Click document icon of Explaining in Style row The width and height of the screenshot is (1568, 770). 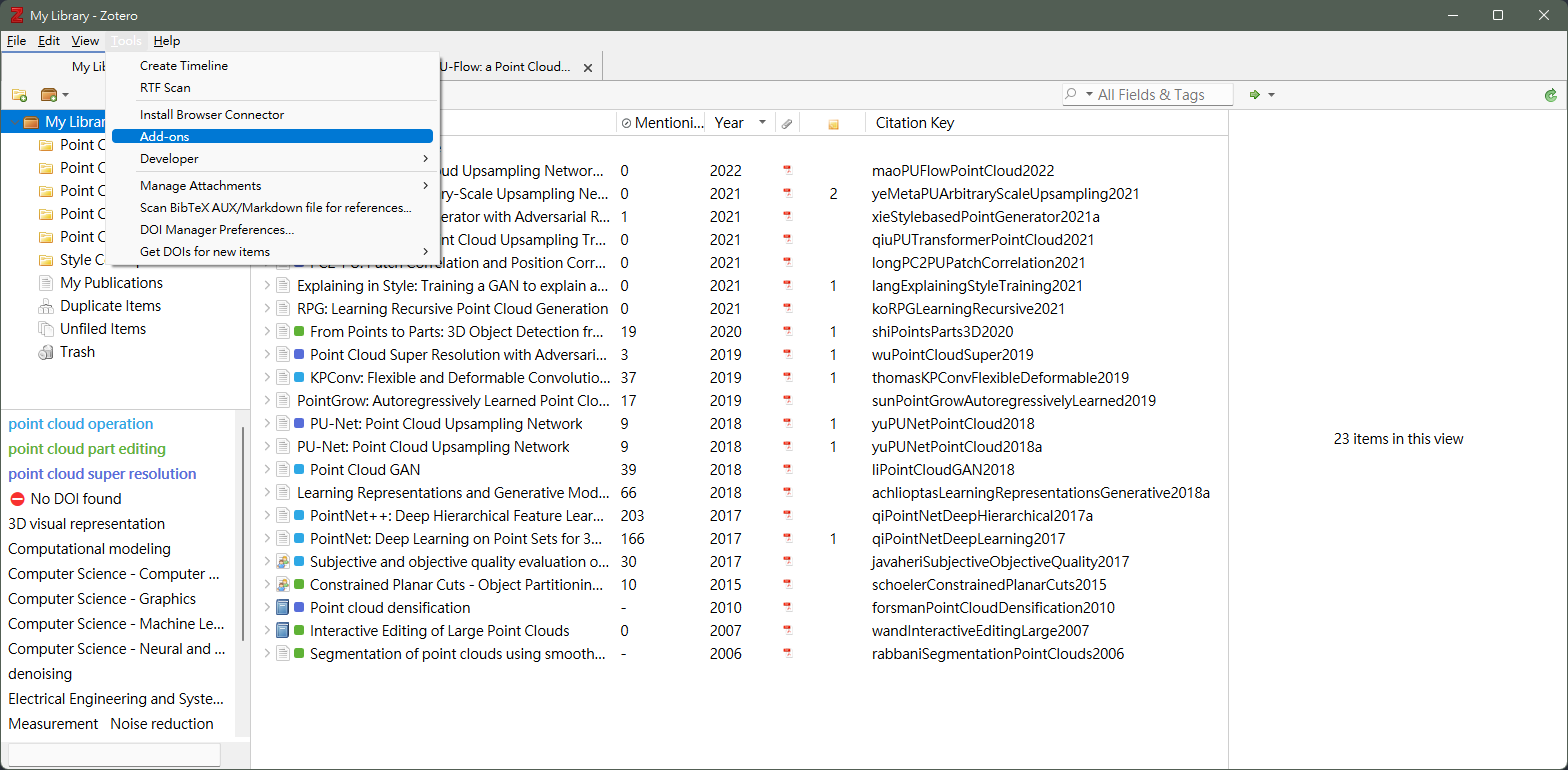tap(282, 286)
